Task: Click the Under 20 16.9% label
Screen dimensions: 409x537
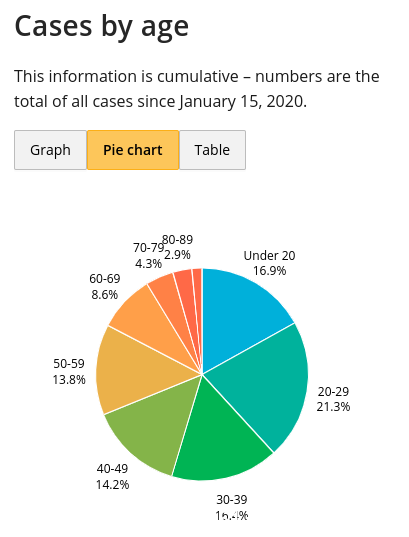Action: (x=269, y=263)
